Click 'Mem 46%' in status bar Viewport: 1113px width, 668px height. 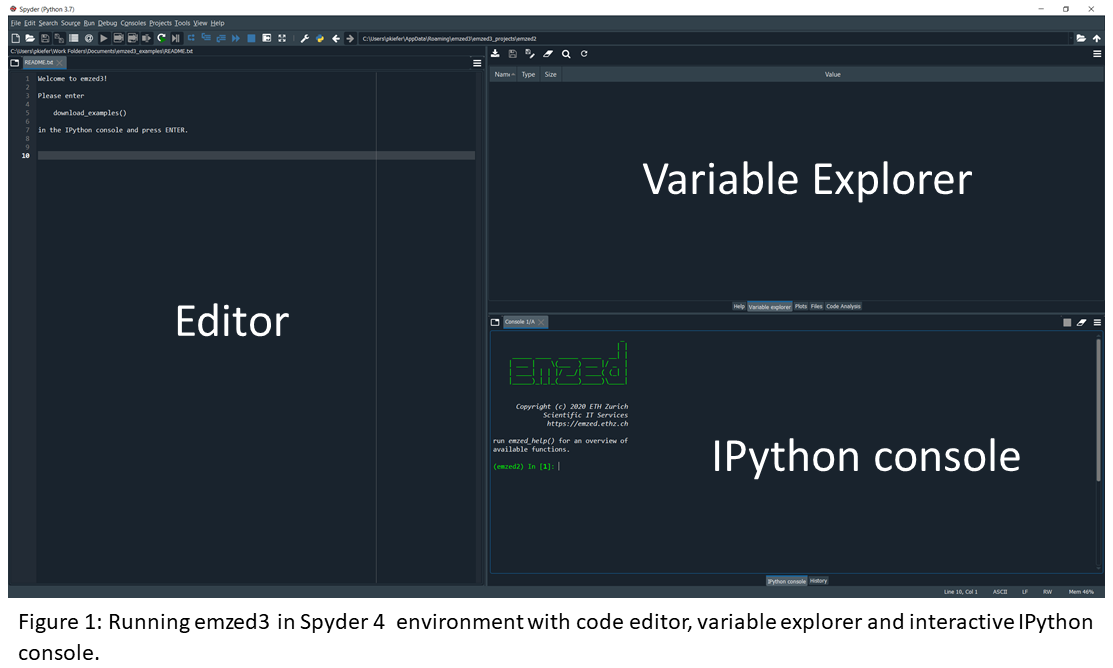coord(1081,591)
